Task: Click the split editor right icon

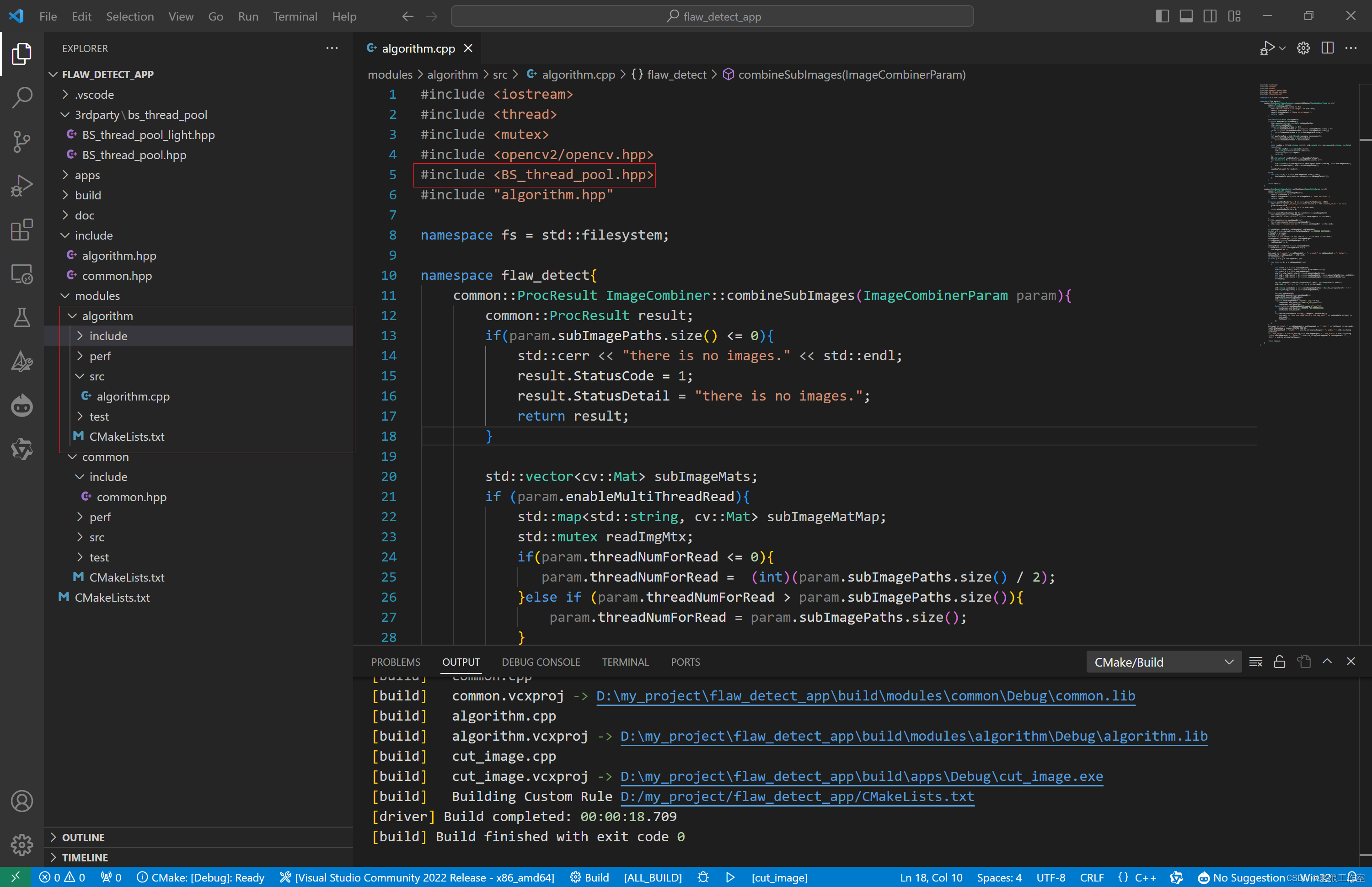Action: click(x=1327, y=48)
